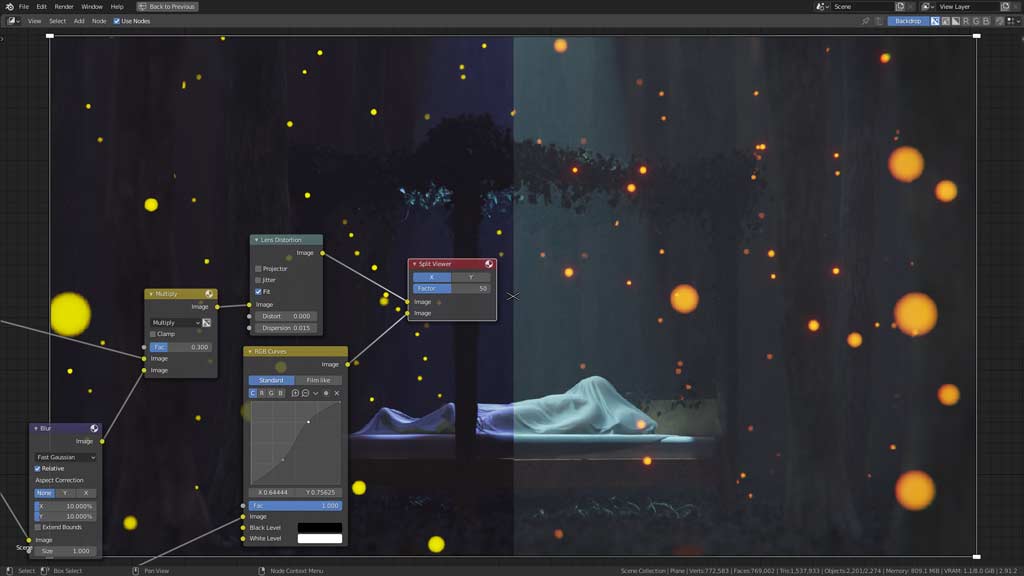Viewport: 1024px width, 576px height.
Task: Collapse the RGB Curves node
Action: tap(249, 351)
